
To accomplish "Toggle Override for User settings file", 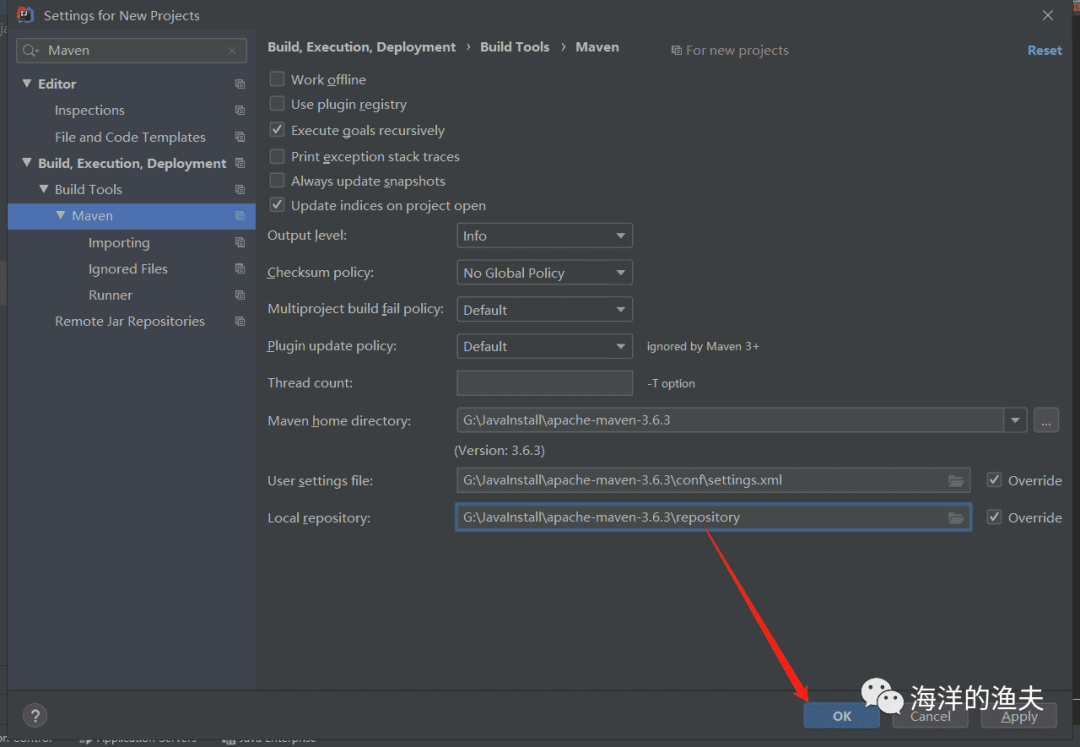I will (x=994, y=480).
